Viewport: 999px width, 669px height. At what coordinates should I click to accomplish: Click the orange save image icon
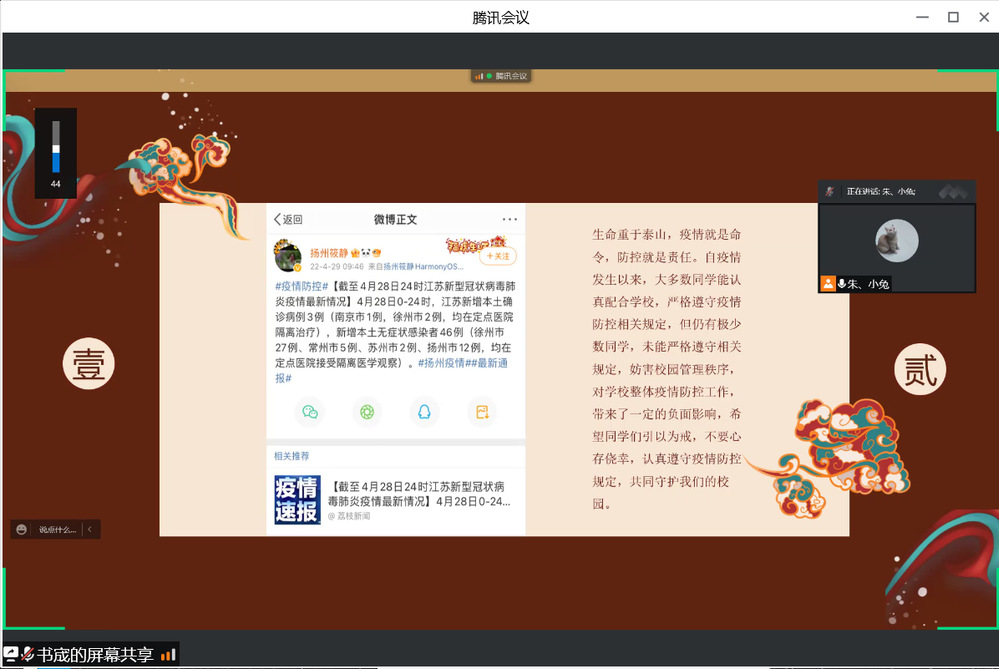[x=482, y=412]
